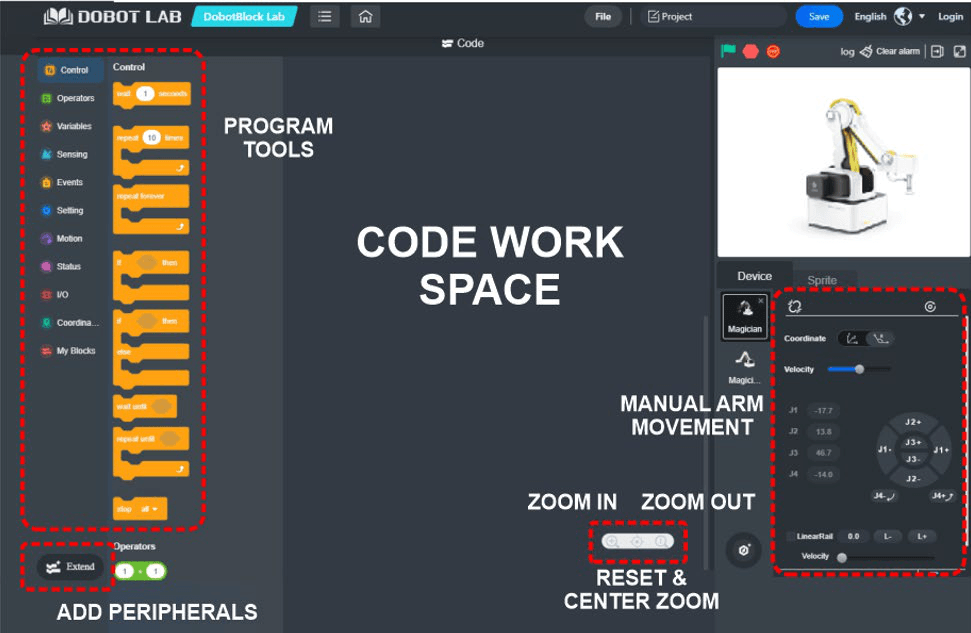This screenshot has height=633, width=971.
Task: Open the File menu
Action: click(x=603, y=17)
